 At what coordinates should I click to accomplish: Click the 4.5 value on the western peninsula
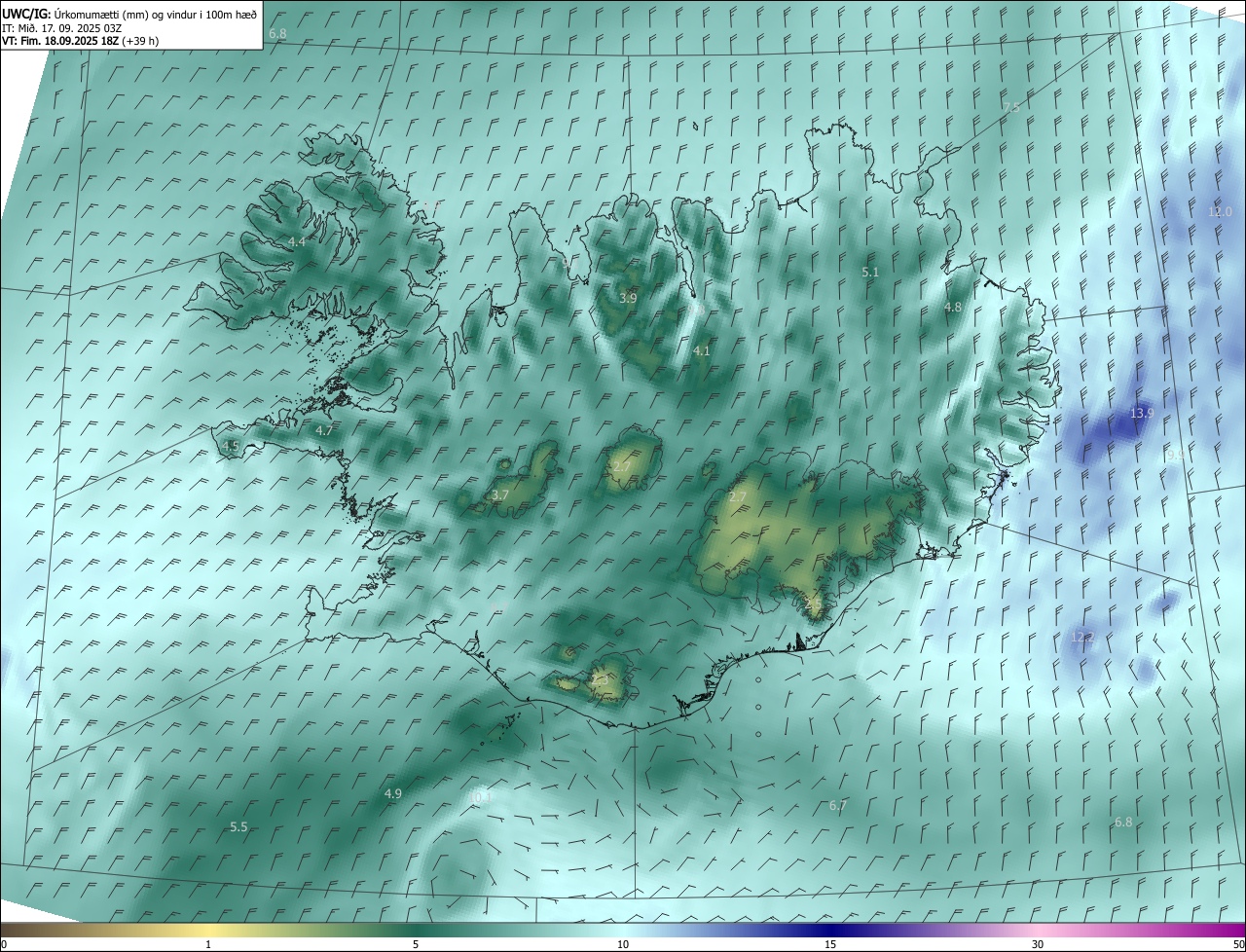231,446
